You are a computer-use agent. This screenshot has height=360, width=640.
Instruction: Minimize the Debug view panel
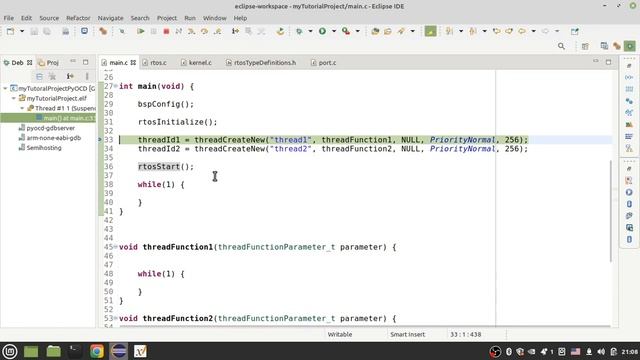[x=73, y=62]
